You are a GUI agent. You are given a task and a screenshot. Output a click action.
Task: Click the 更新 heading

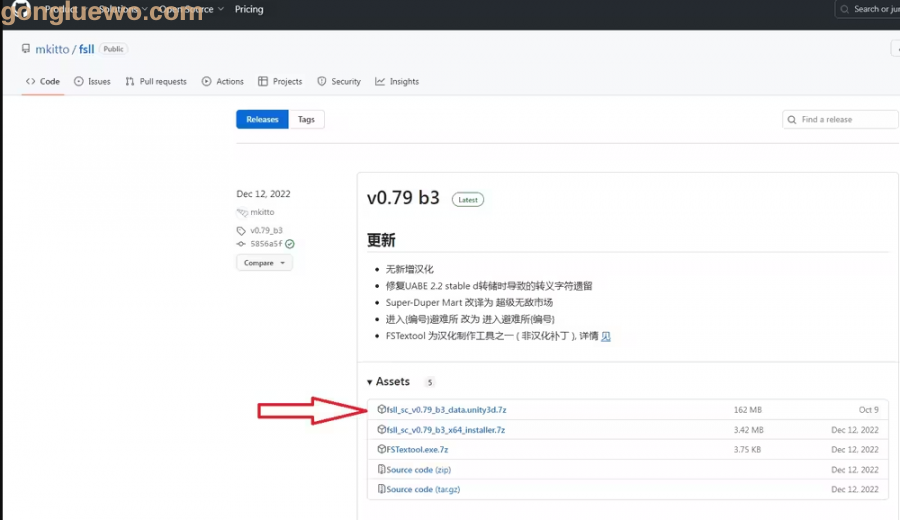381,240
